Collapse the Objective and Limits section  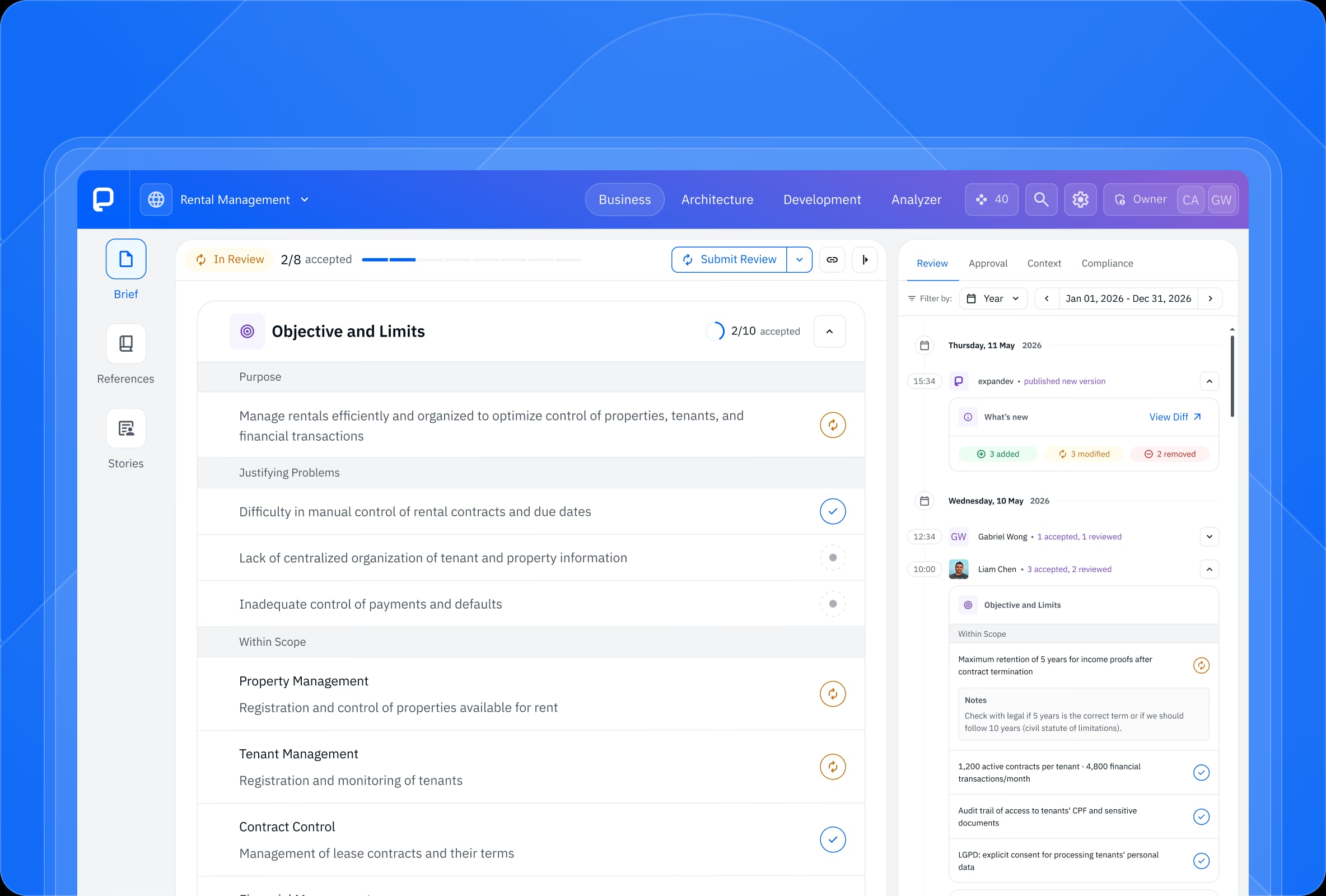point(829,332)
